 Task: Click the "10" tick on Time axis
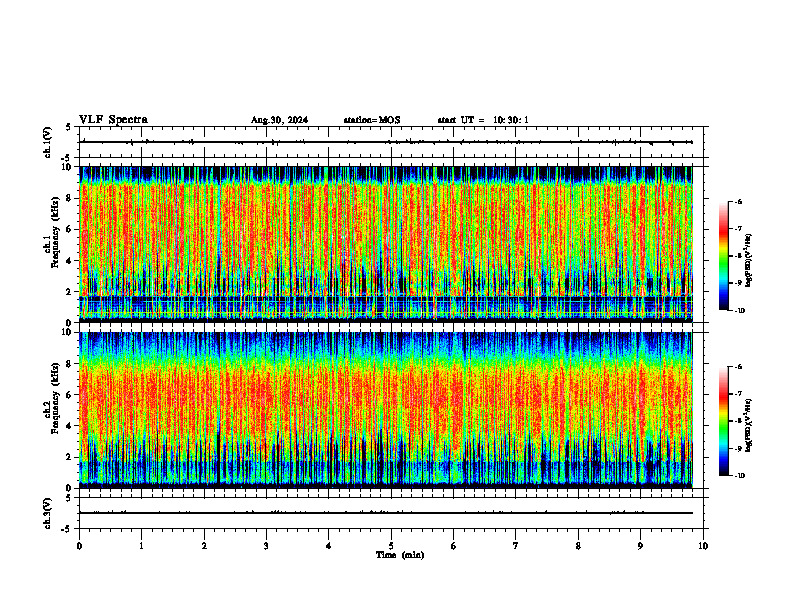click(703, 546)
